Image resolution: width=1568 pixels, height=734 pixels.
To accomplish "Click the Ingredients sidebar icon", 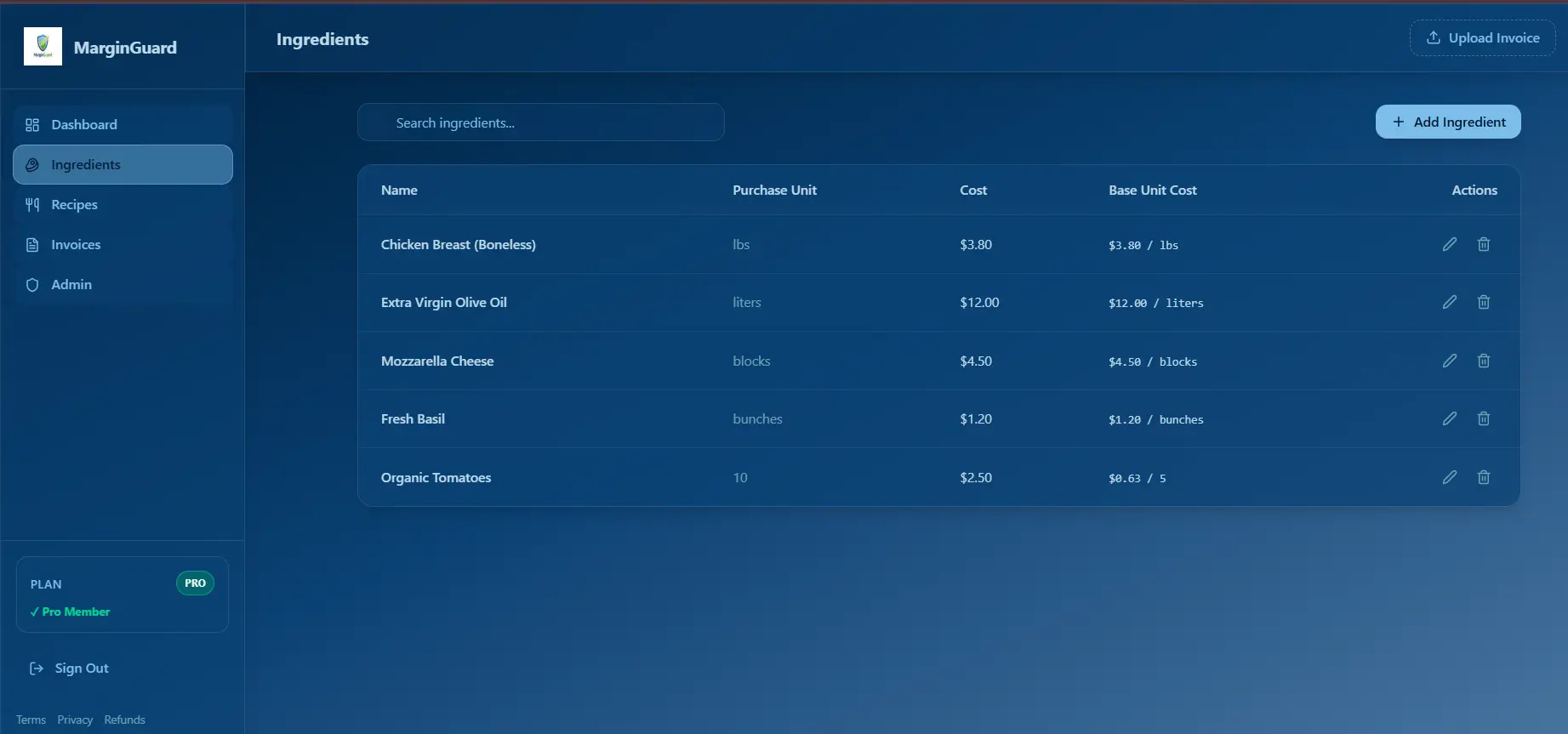I will point(32,165).
